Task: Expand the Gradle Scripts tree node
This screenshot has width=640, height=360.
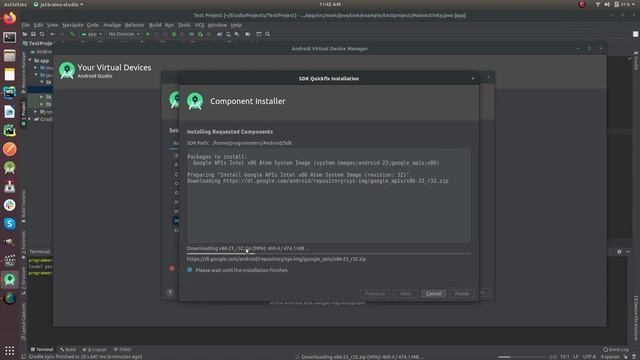Action: click(30, 119)
